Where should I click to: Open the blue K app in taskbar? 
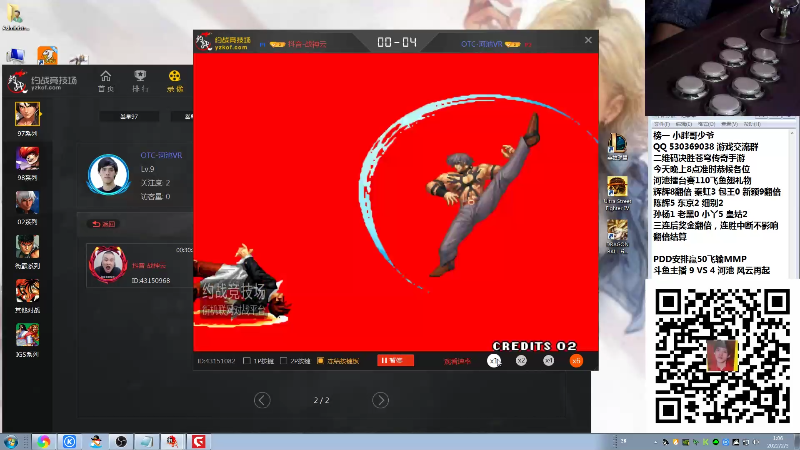tap(69, 442)
